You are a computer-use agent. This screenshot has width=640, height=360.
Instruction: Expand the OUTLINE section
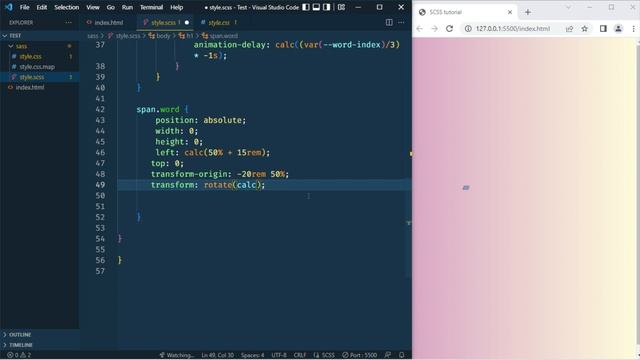40,334
